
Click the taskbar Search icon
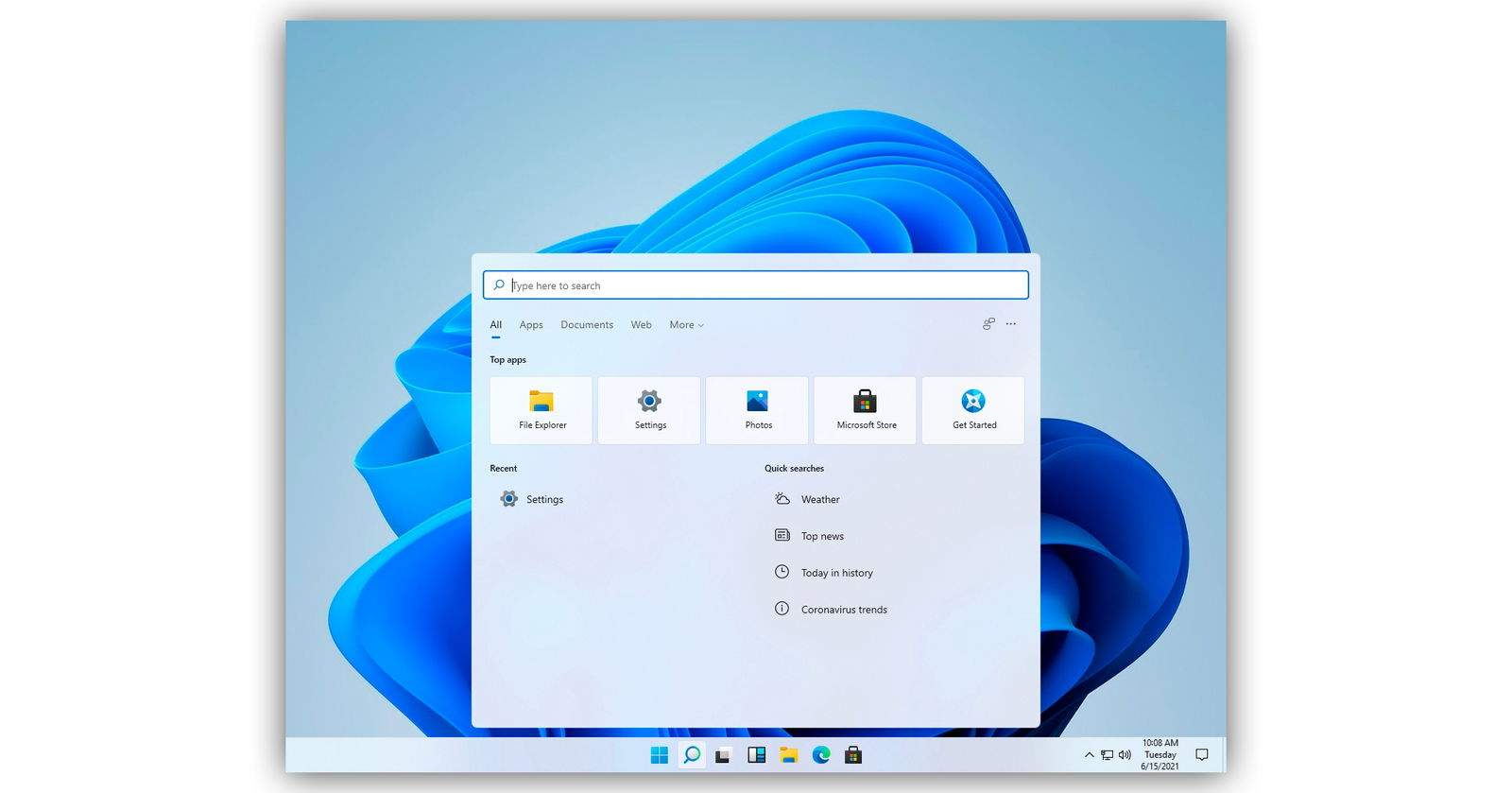click(692, 755)
